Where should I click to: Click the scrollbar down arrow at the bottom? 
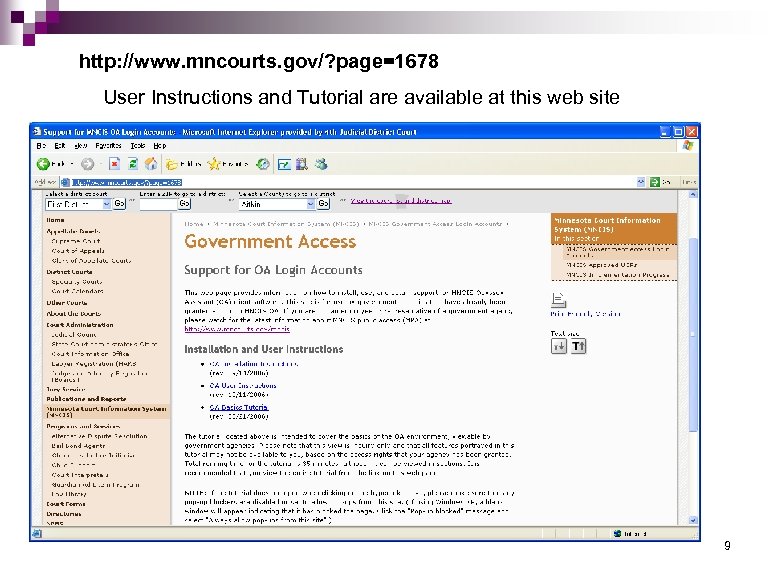693,520
